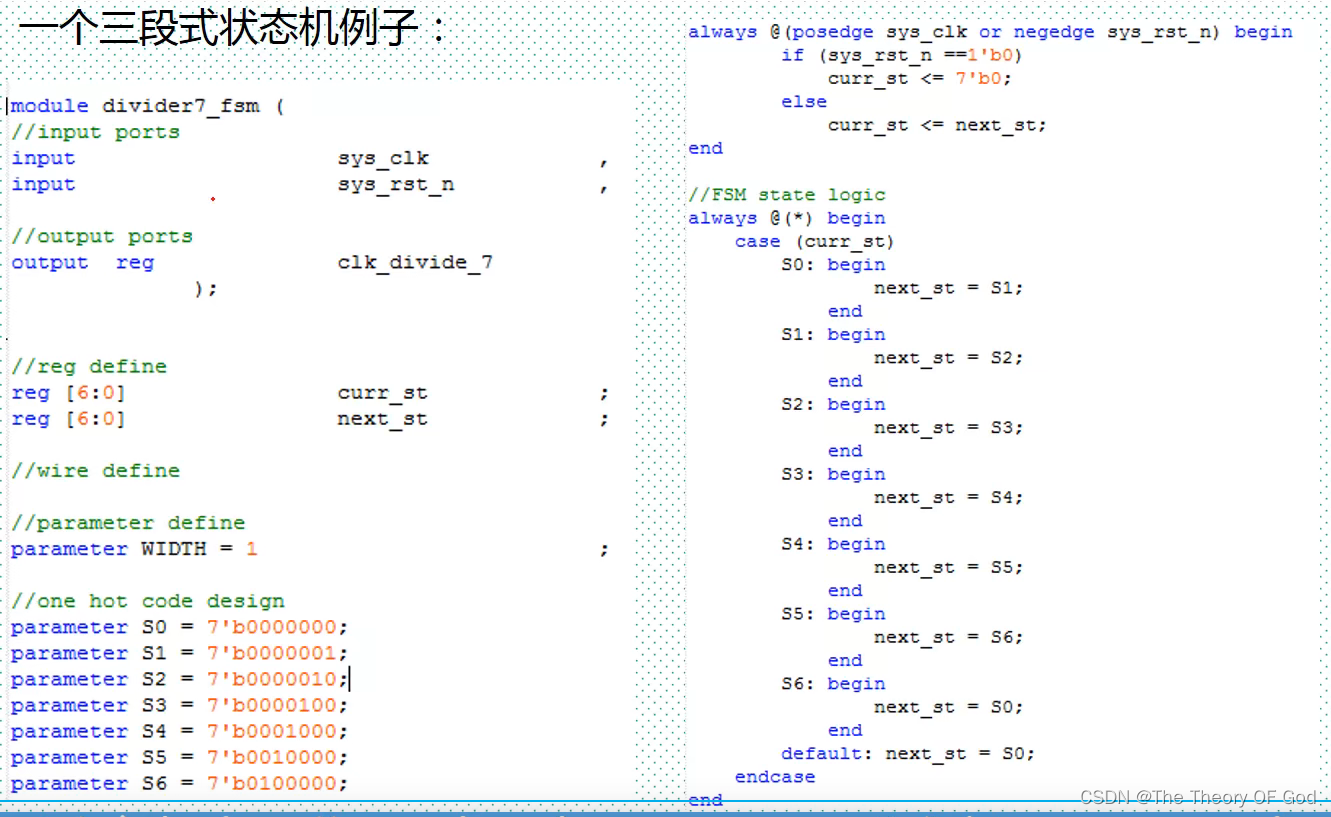This screenshot has width=1331, height=817.
Task: Click the curr_st <= 7'b0 assignment
Action: click(920, 78)
